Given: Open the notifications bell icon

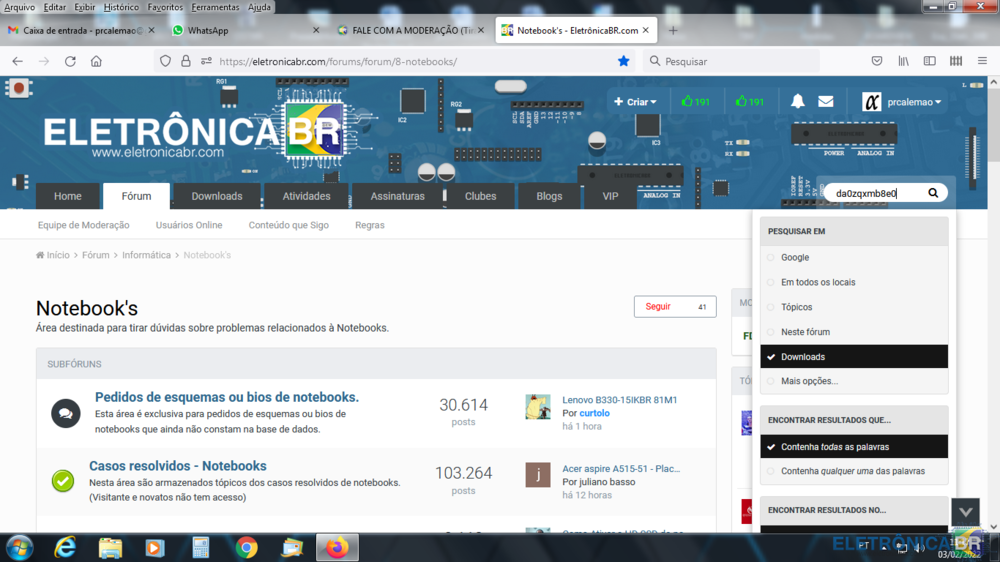Looking at the screenshot, I should click(798, 101).
